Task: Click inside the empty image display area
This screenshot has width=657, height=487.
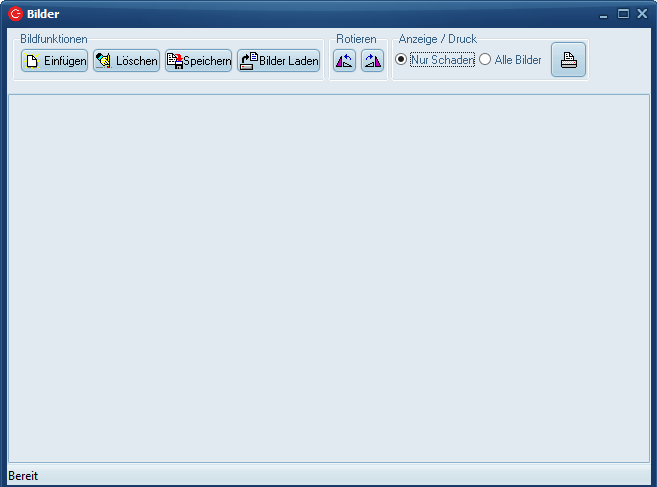Action: coord(328,278)
